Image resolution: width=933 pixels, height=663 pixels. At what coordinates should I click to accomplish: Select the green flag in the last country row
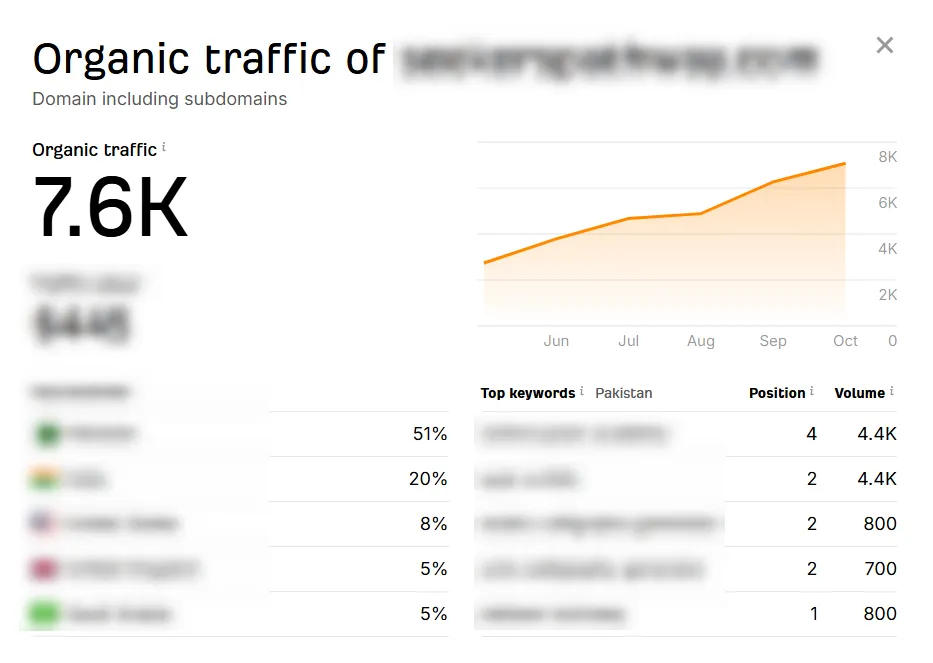44,614
